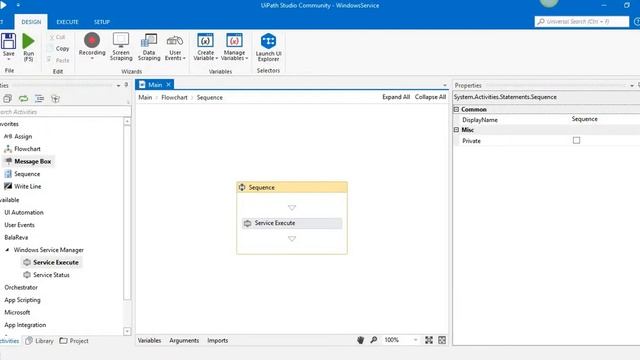Open the Variables panel
This screenshot has width=640, height=360.
(x=149, y=340)
